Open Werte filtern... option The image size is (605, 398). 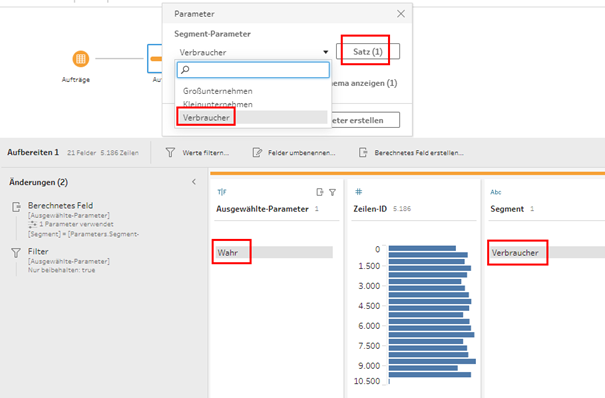click(x=206, y=153)
